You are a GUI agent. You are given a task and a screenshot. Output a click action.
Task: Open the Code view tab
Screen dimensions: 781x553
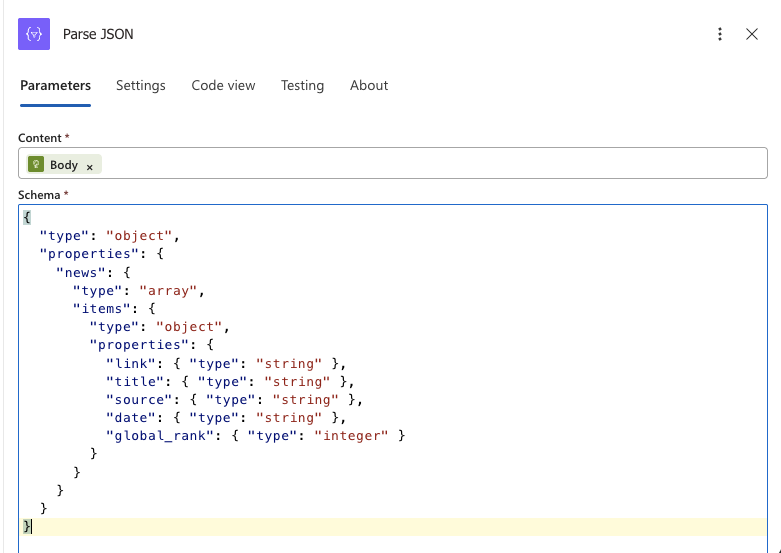click(223, 86)
